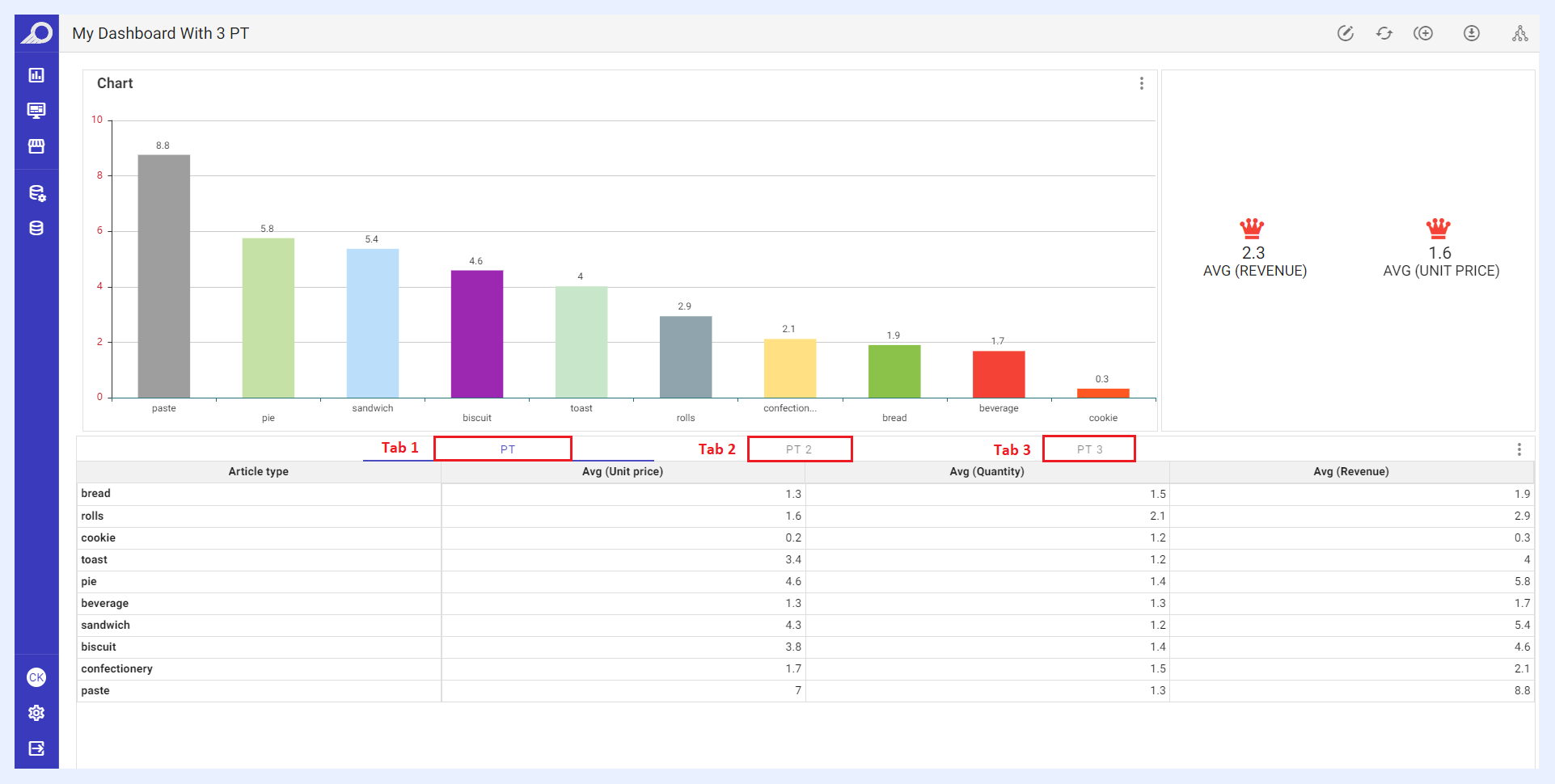Refresh the dashboard

coord(1384,33)
